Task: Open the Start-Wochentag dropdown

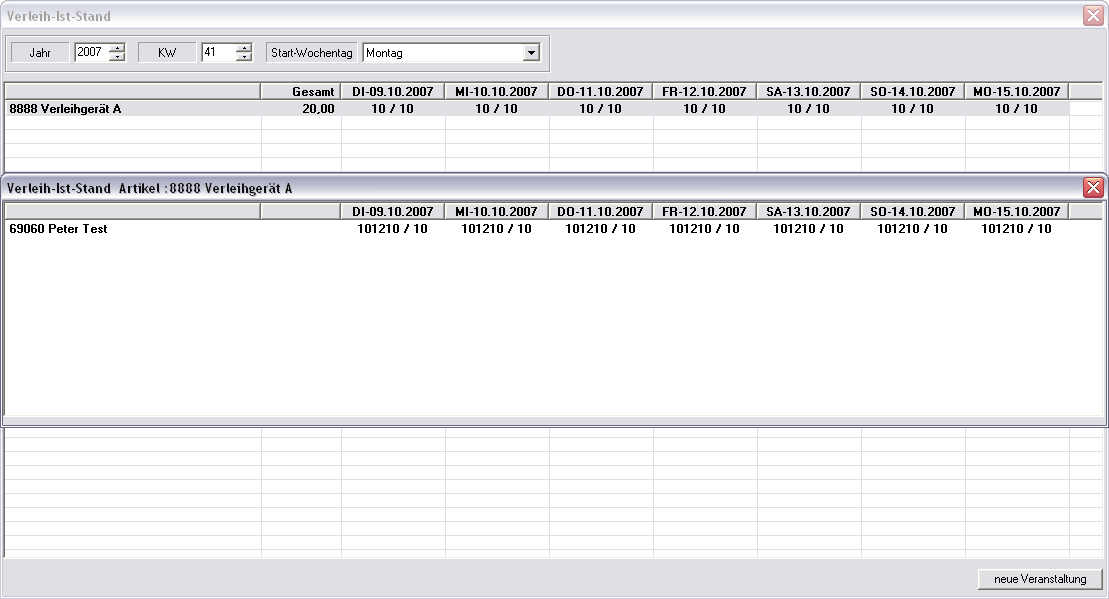Action: click(531, 53)
